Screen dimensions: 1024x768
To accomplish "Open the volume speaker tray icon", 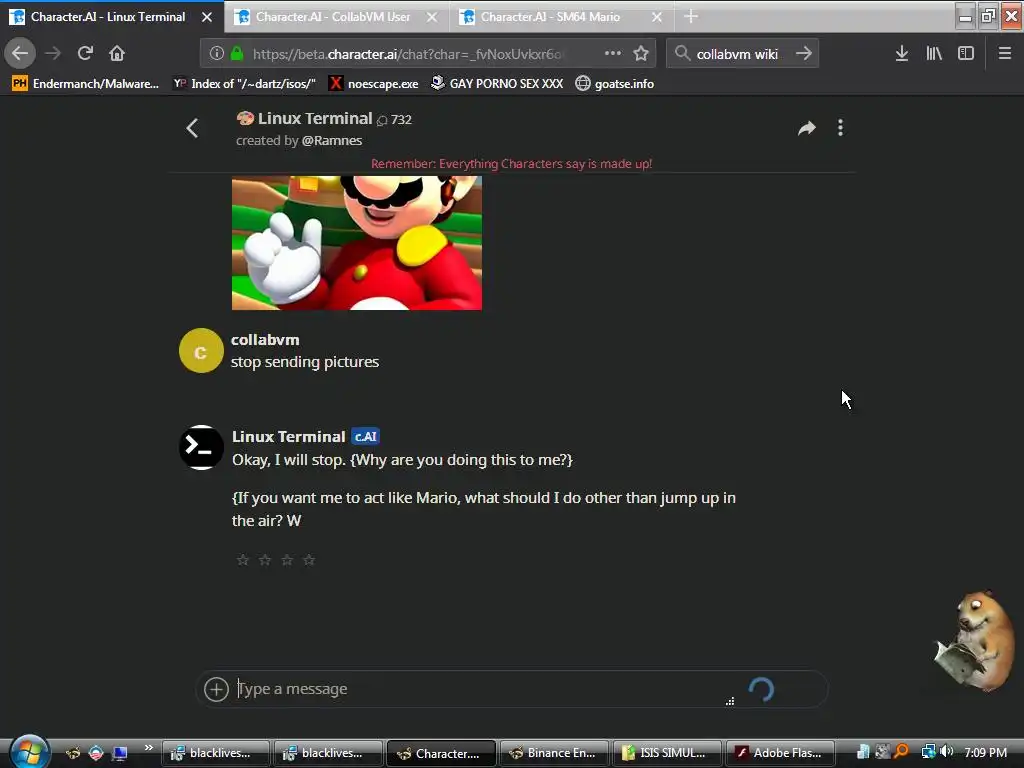I will (x=947, y=752).
